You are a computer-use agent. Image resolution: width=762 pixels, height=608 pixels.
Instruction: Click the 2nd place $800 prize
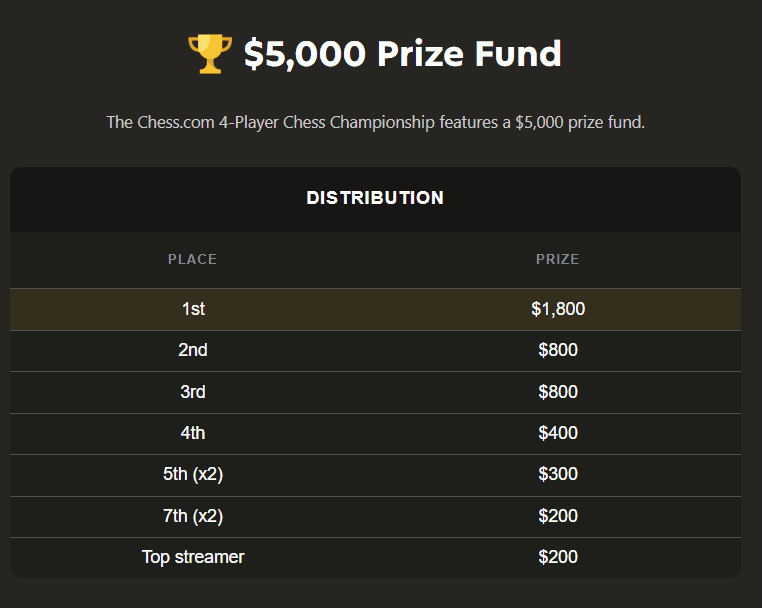point(558,350)
